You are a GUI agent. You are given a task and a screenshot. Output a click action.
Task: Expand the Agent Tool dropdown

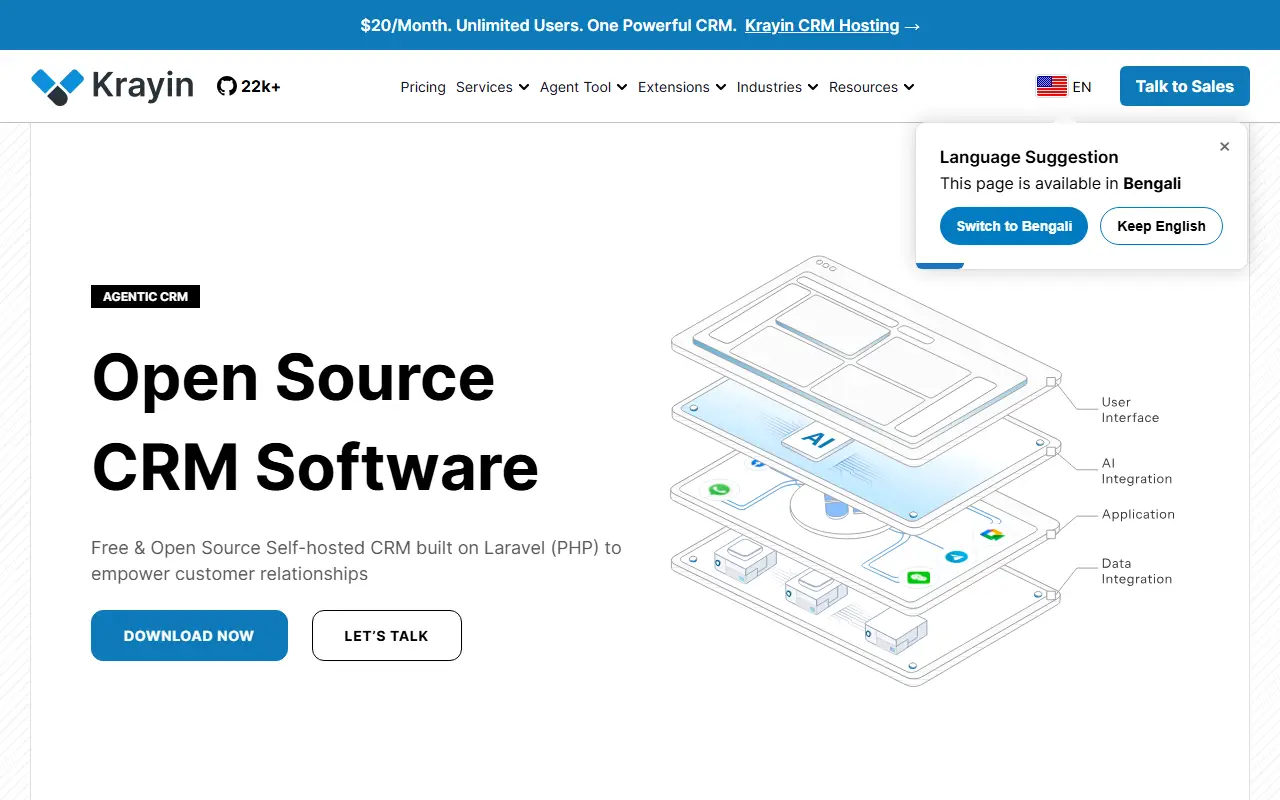(584, 87)
